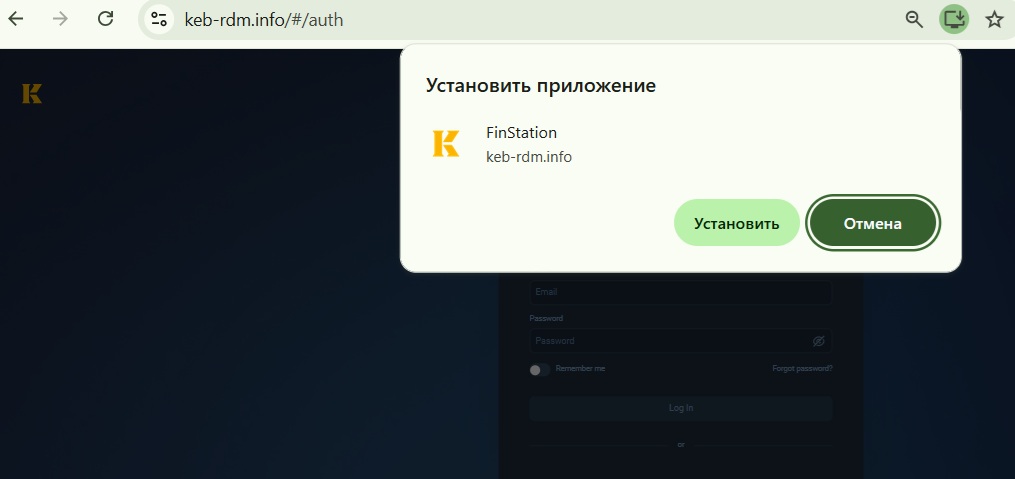The width and height of the screenshot is (1015, 479).
Task: Reload the current page
Action: 106,19
